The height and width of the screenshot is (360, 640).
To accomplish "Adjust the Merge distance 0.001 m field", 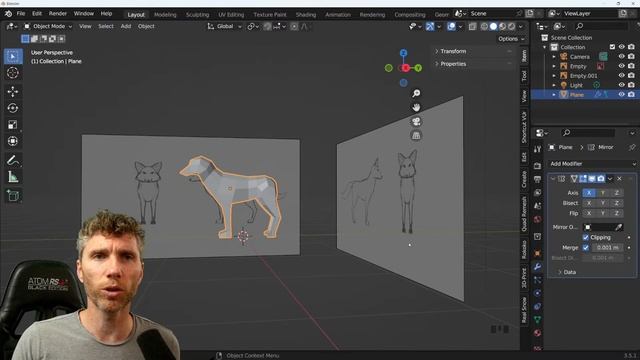I will point(607,247).
